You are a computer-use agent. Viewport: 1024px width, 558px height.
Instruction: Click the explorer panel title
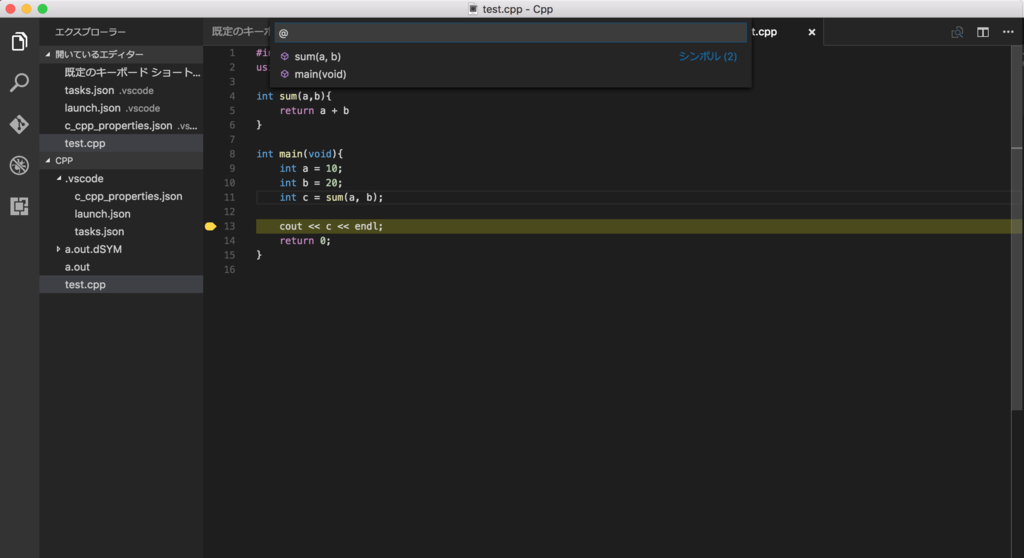(90, 32)
